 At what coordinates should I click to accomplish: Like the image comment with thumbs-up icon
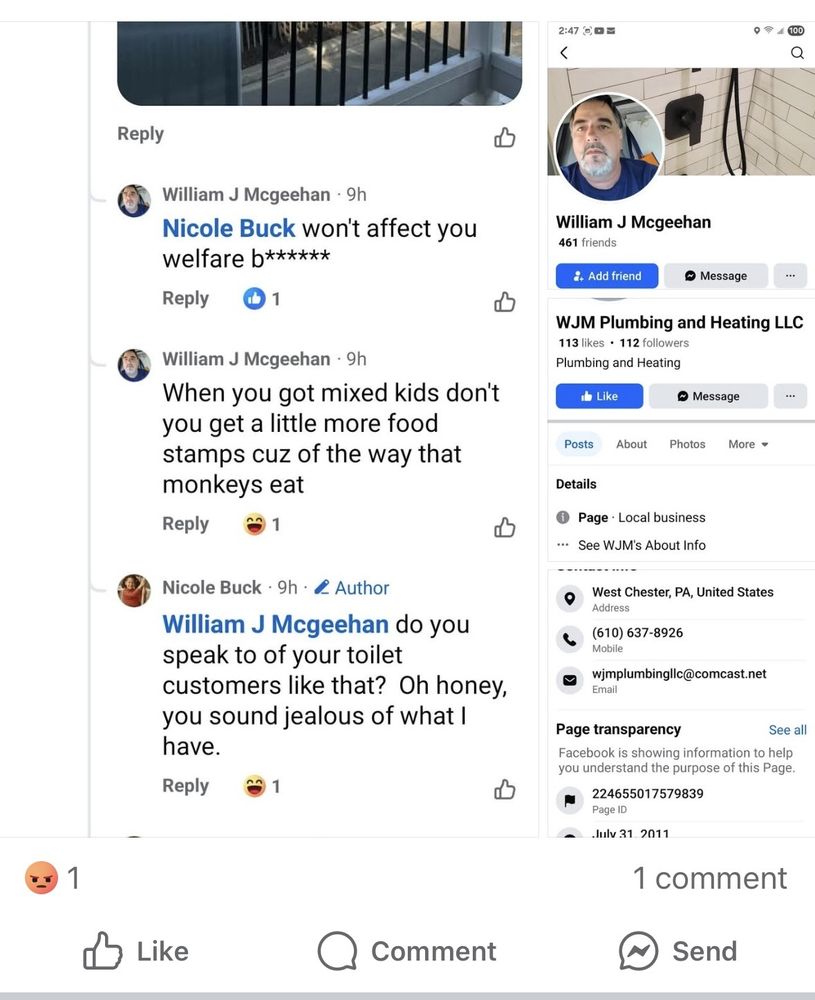click(x=505, y=138)
